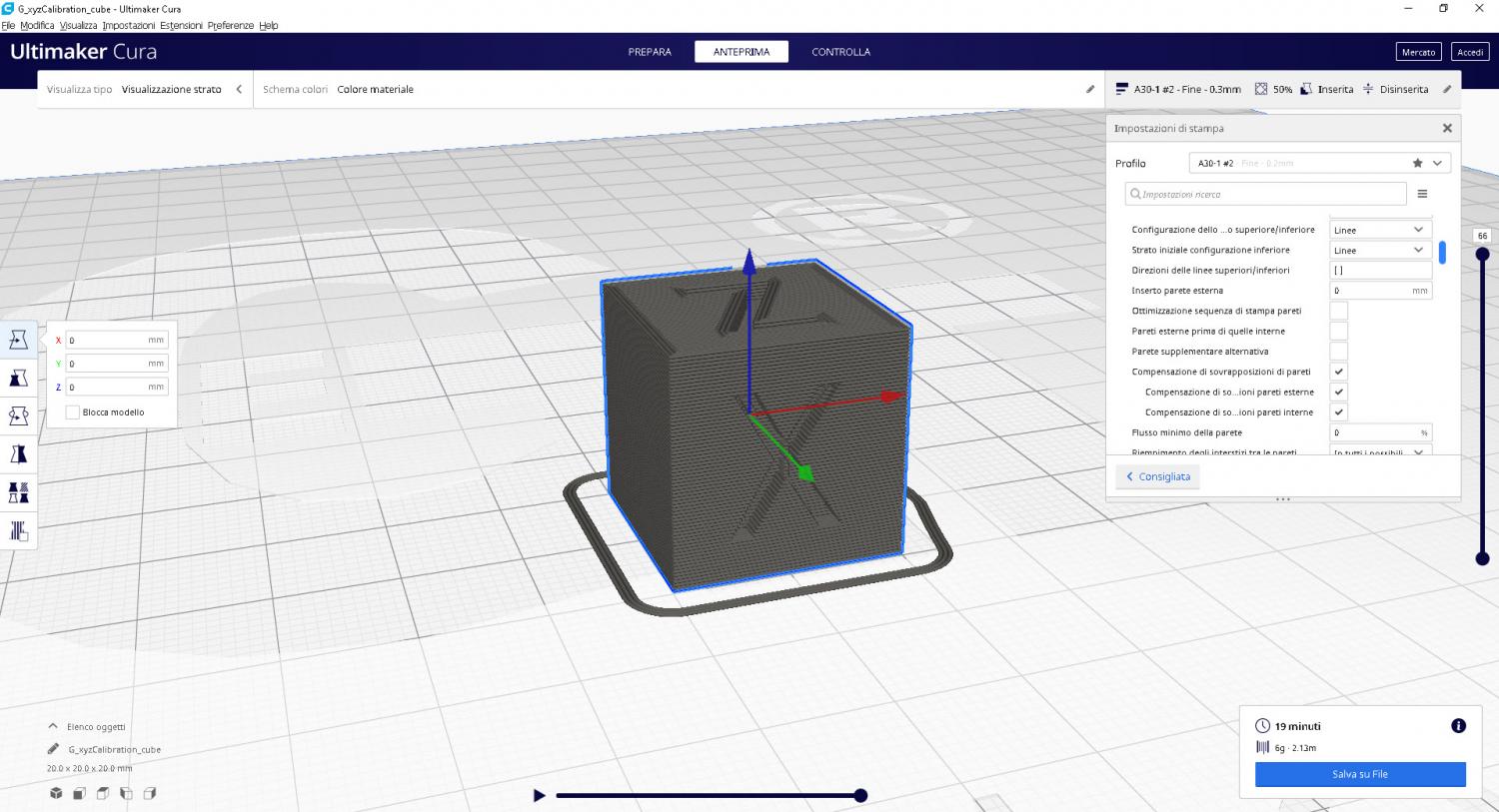Expand Strato iniziale configurazione inferiore dropdown

tap(1380, 251)
